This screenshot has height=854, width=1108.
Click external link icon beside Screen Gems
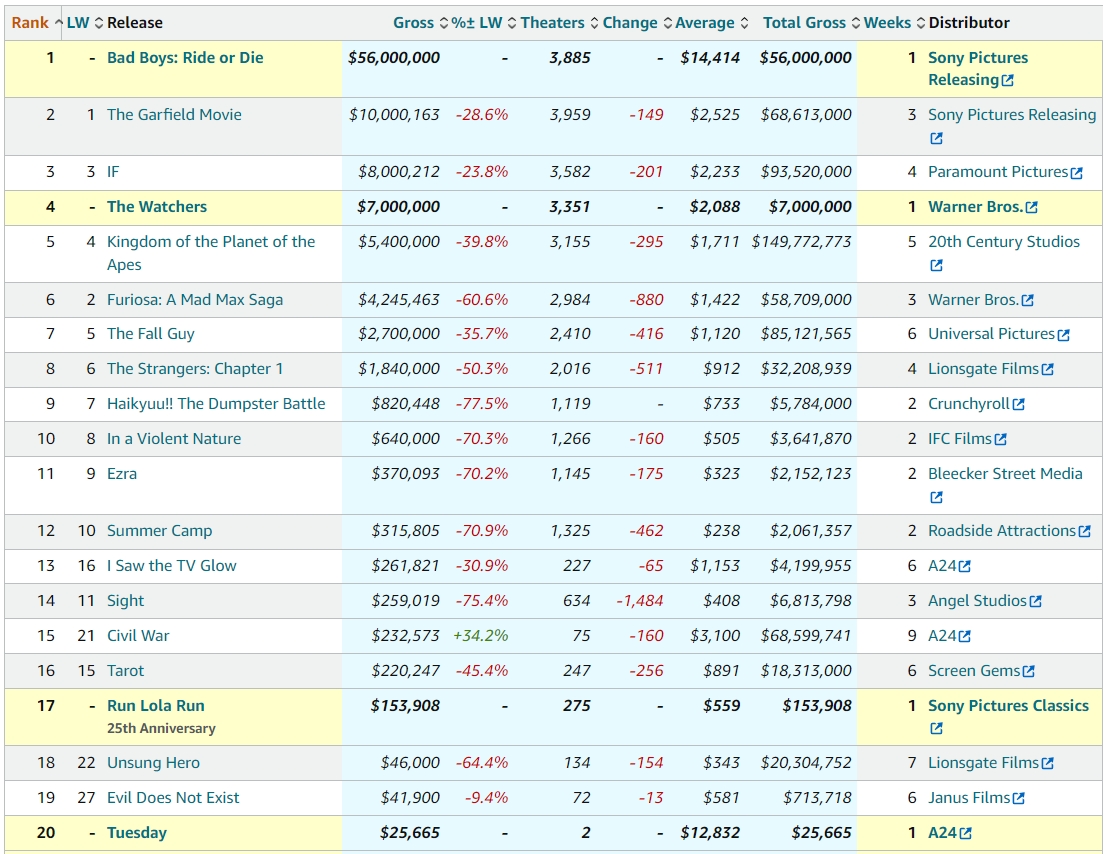pyautogui.click(x=1029, y=672)
